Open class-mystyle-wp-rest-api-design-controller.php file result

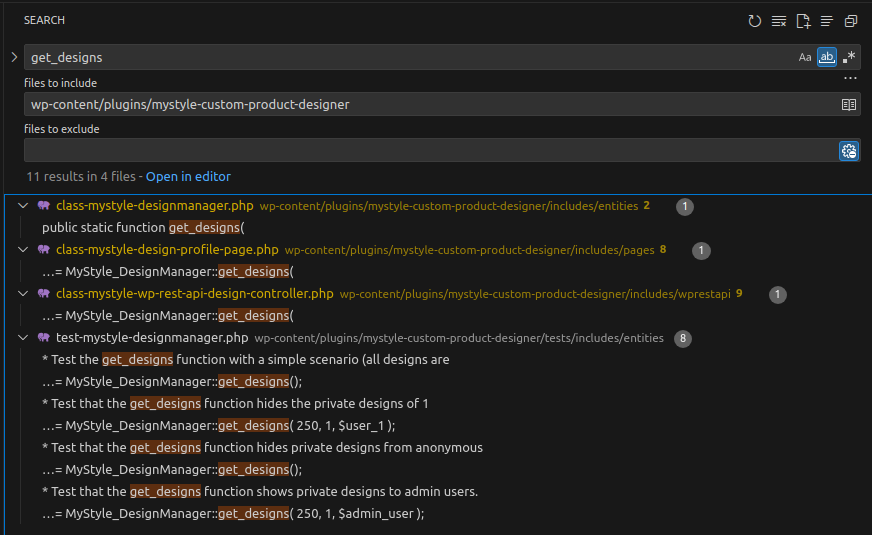pyautogui.click(x=194, y=294)
